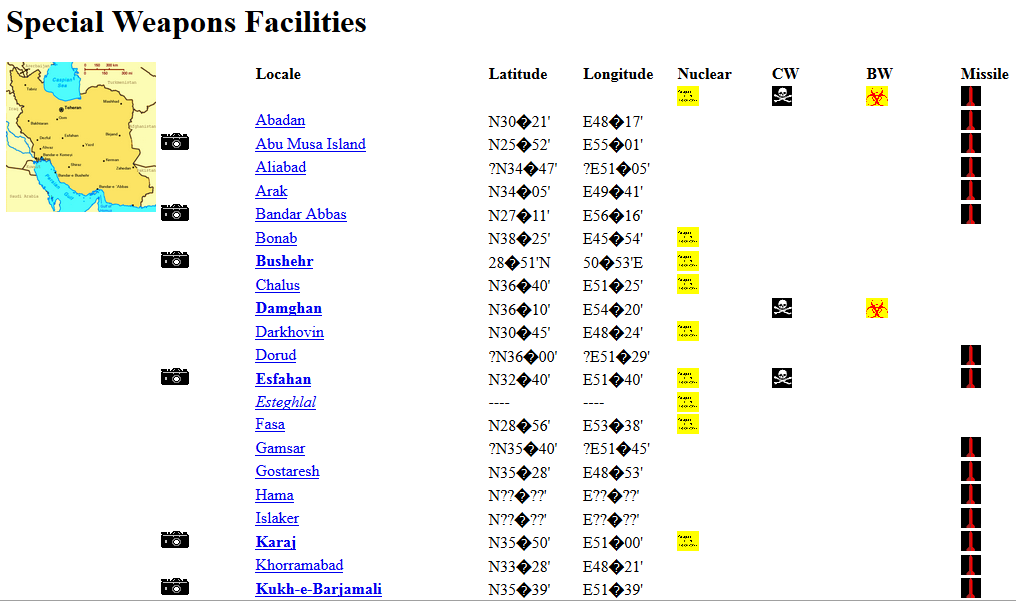Click the skull icon in Esfahan row
1016x601 pixels.
[782, 378]
